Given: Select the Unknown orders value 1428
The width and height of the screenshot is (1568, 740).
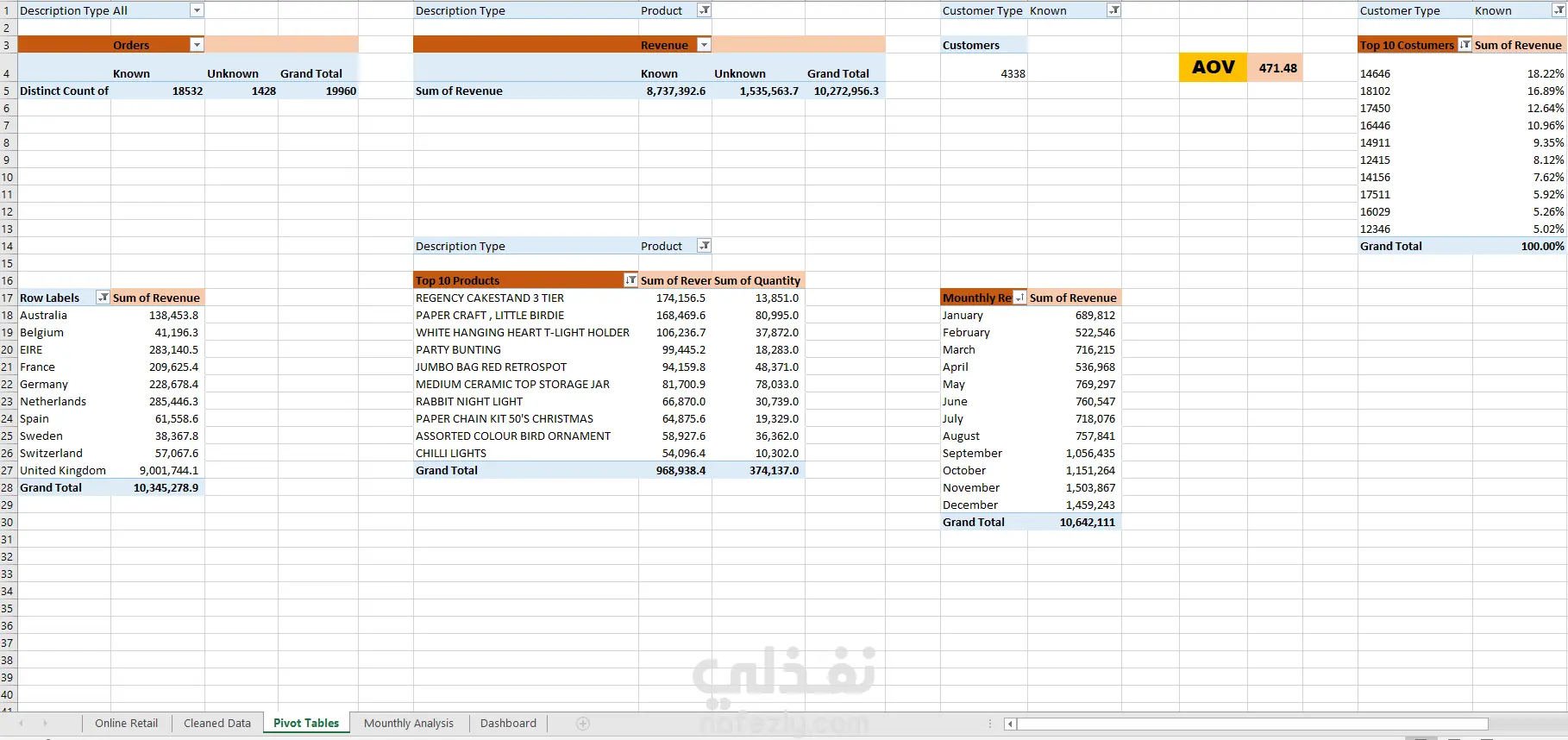Looking at the screenshot, I should pos(241,91).
